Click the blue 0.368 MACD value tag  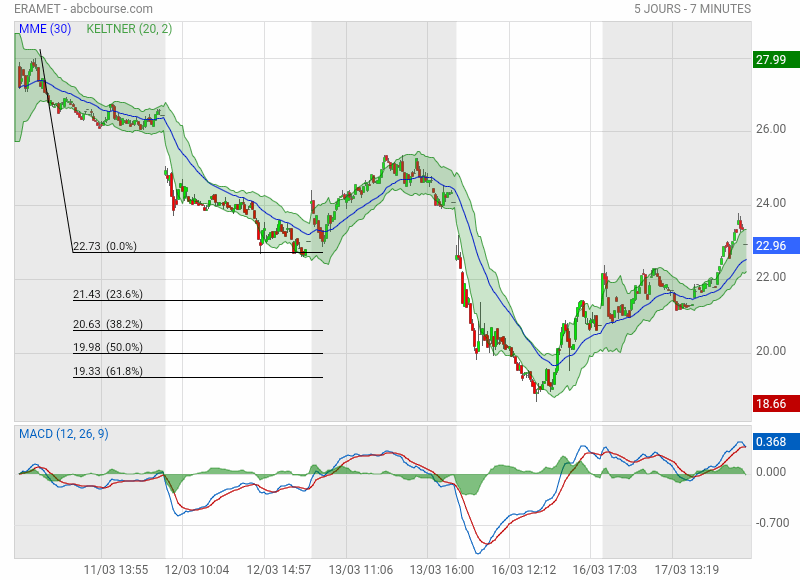click(x=776, y=442)
